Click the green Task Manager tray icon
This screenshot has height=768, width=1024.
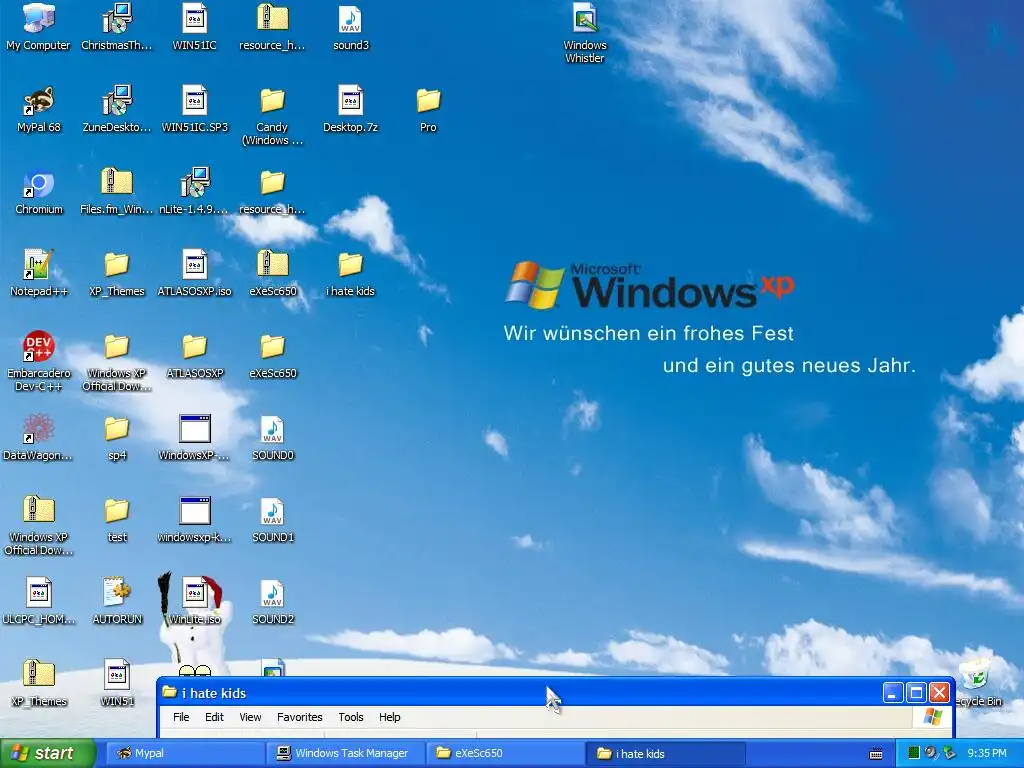tap(914, 753)
